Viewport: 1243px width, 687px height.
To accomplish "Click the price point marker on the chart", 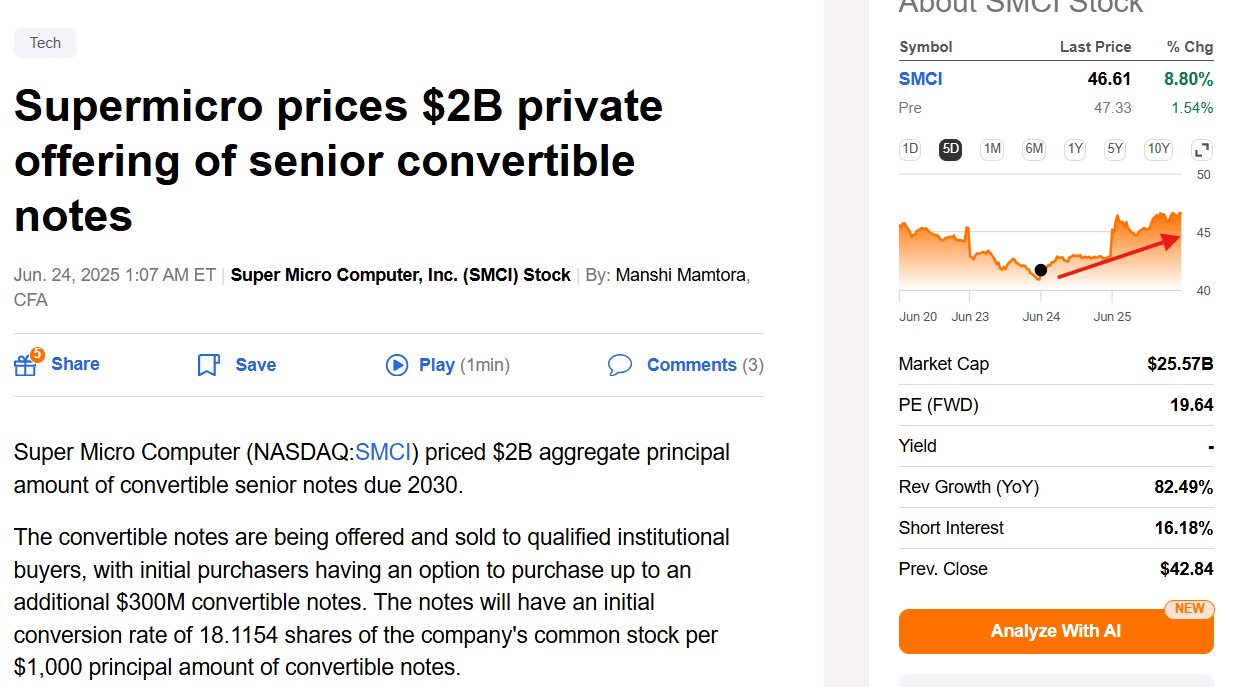I will pos(1040,269).
